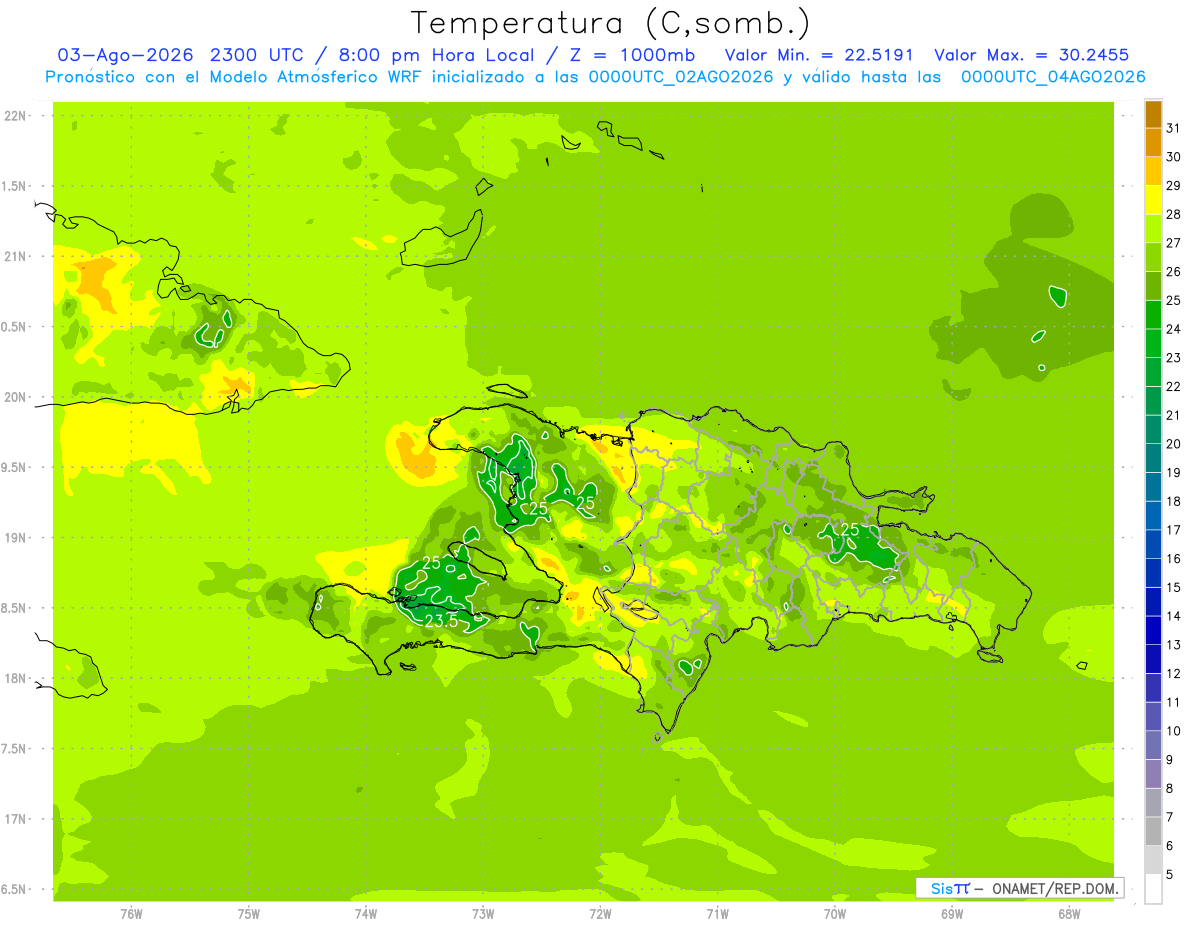The width and height of the screenshot is (1200, 927).
Task: Click the legend value 8
Action: [1170, 788]
